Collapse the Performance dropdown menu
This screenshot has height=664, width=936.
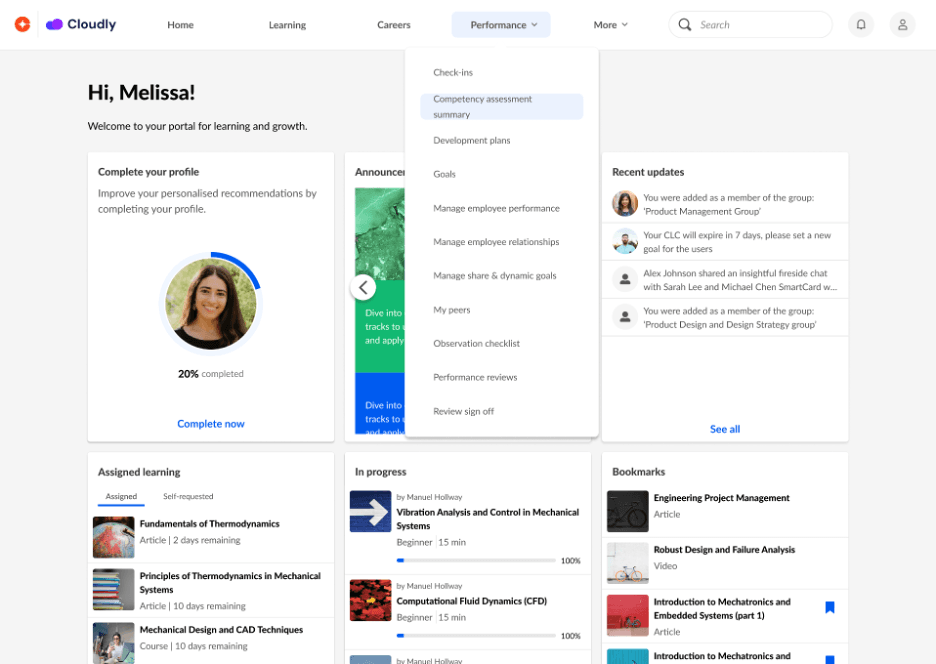pyautogui.click(x=501, y=24)
